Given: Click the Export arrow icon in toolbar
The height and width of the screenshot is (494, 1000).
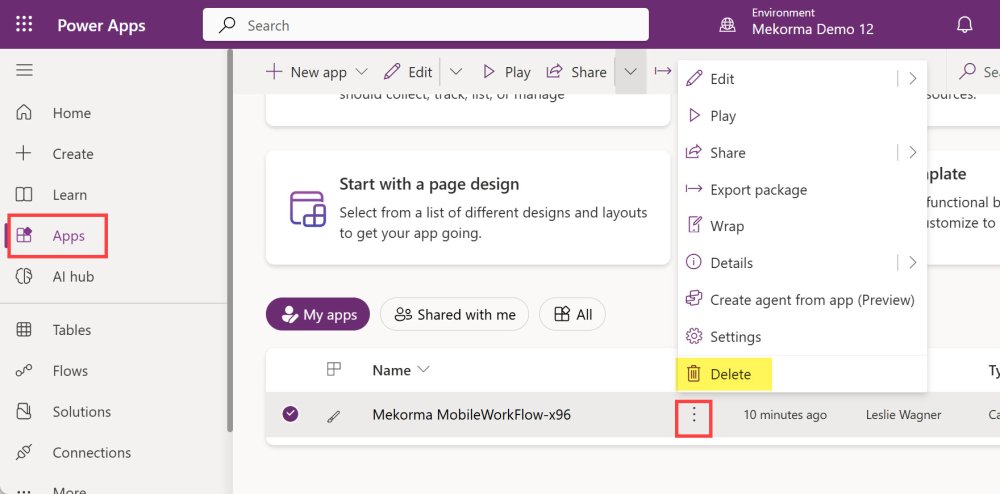Looking at the screenshot, I should click(x=663, y=71).
